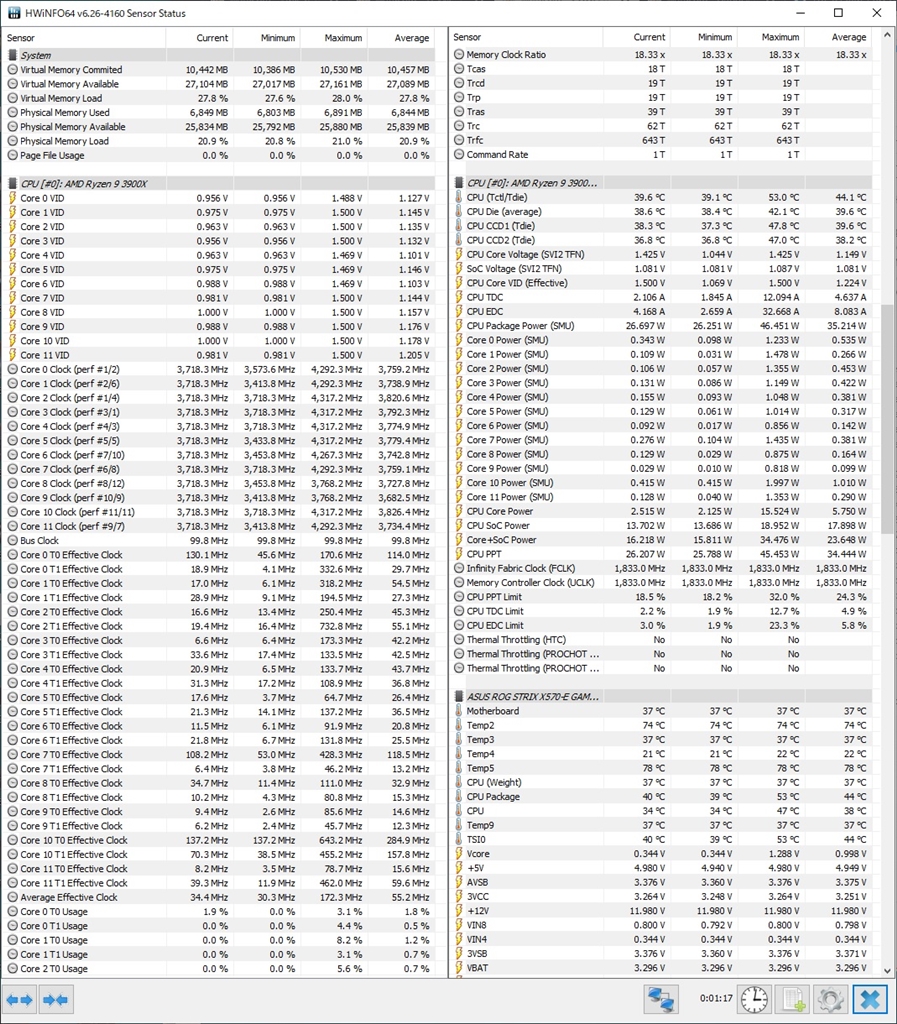Click the right pane Maximum column header
This screenshot has width=897, height=1024.
(x=770, y=37)
